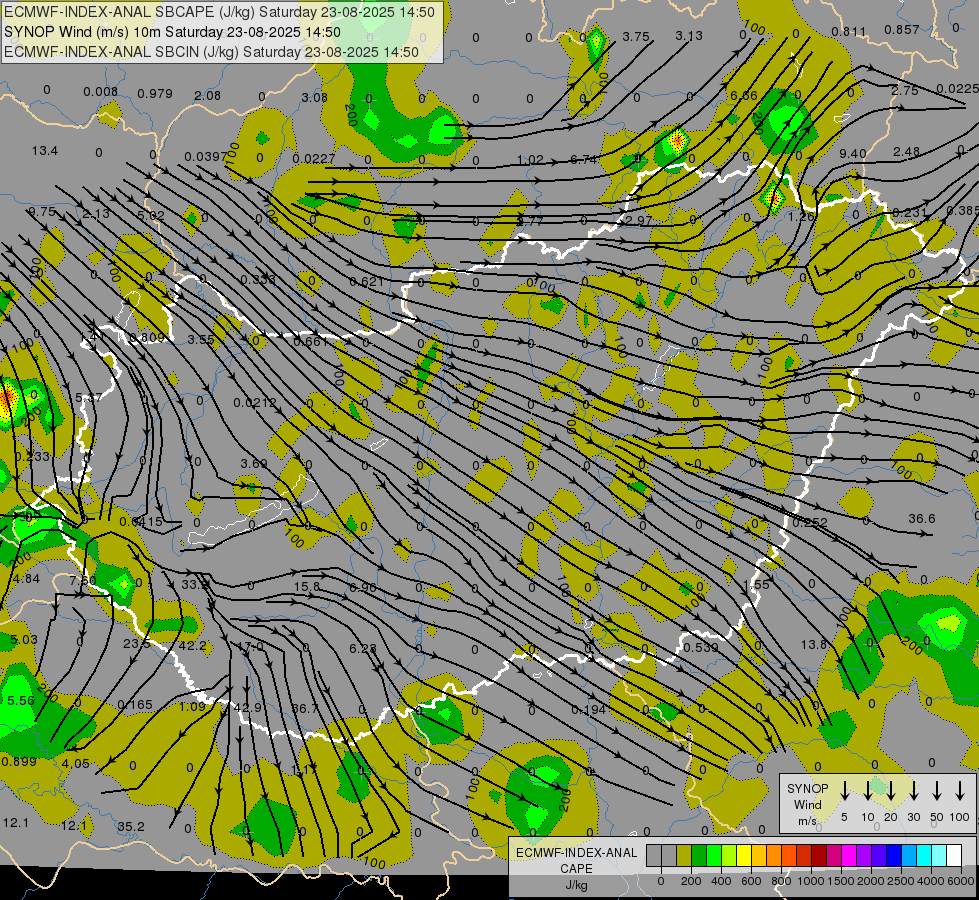Click the 9.40 value on the map
Screen dimensions: 979x900
click(x=852, y=153)
